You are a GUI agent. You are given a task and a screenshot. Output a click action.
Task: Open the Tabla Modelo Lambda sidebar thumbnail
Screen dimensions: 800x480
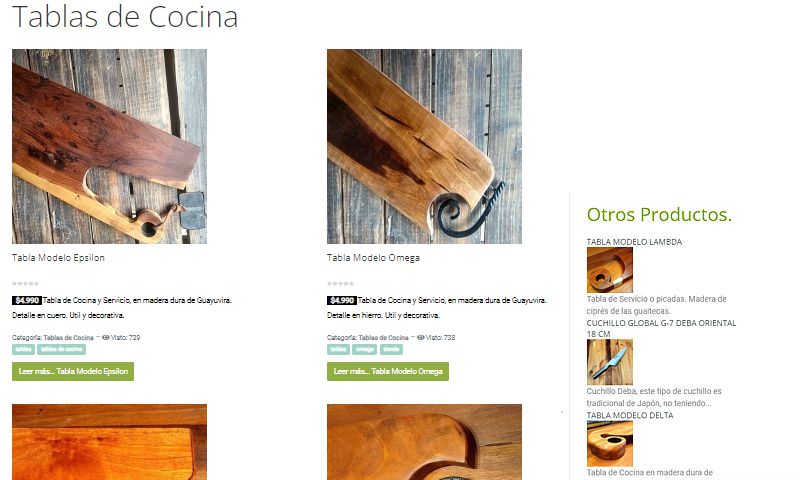point(610,270)
